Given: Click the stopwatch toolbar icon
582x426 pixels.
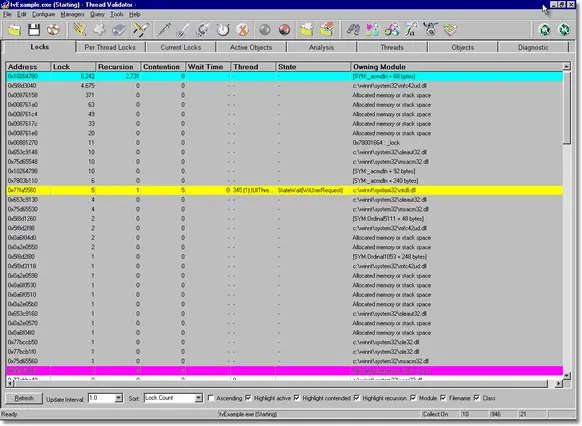Looking at the screenshot, I should 223,30.
